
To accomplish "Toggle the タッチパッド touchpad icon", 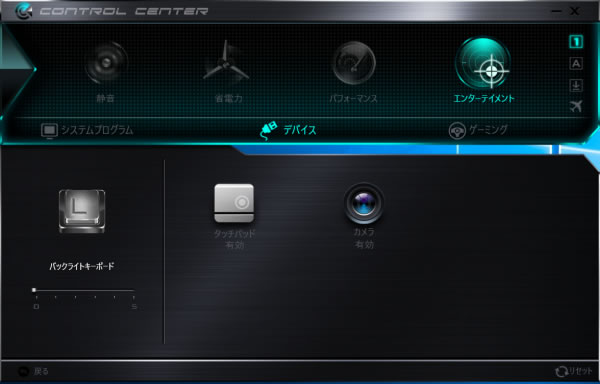I will click(234, 203).
